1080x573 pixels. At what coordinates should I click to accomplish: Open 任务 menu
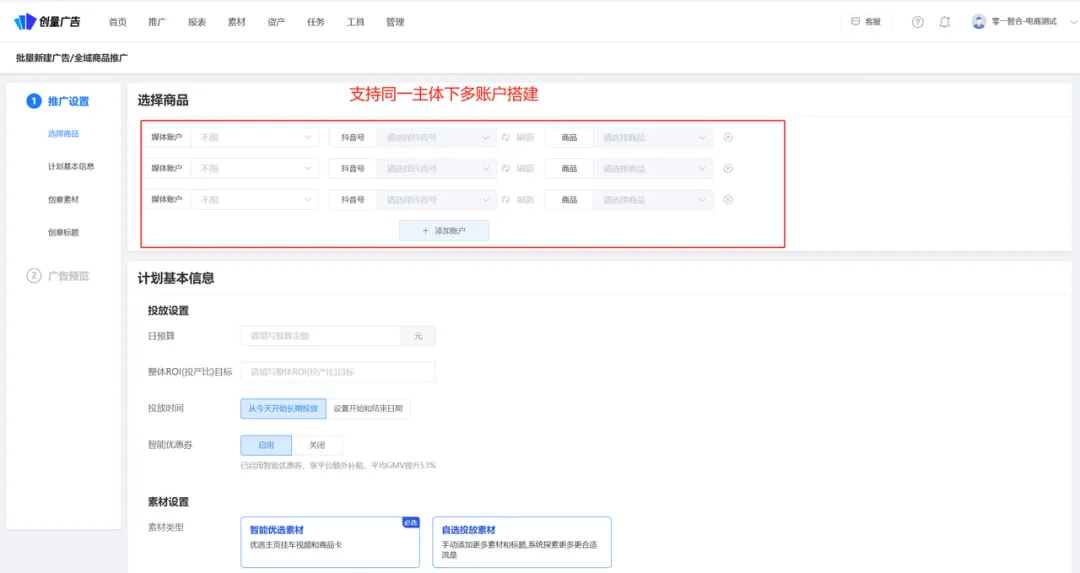315,22
